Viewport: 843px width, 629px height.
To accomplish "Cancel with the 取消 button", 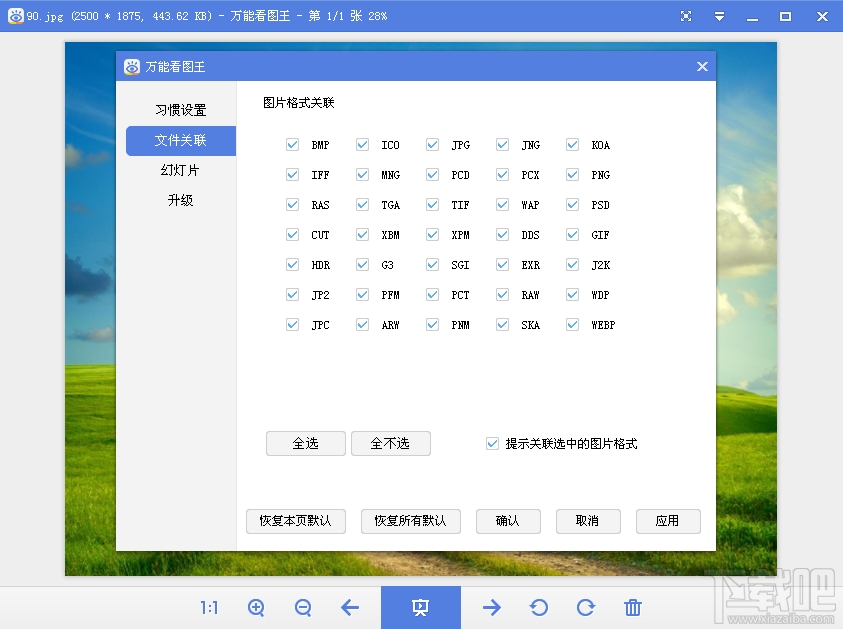I will click(588, 521).
